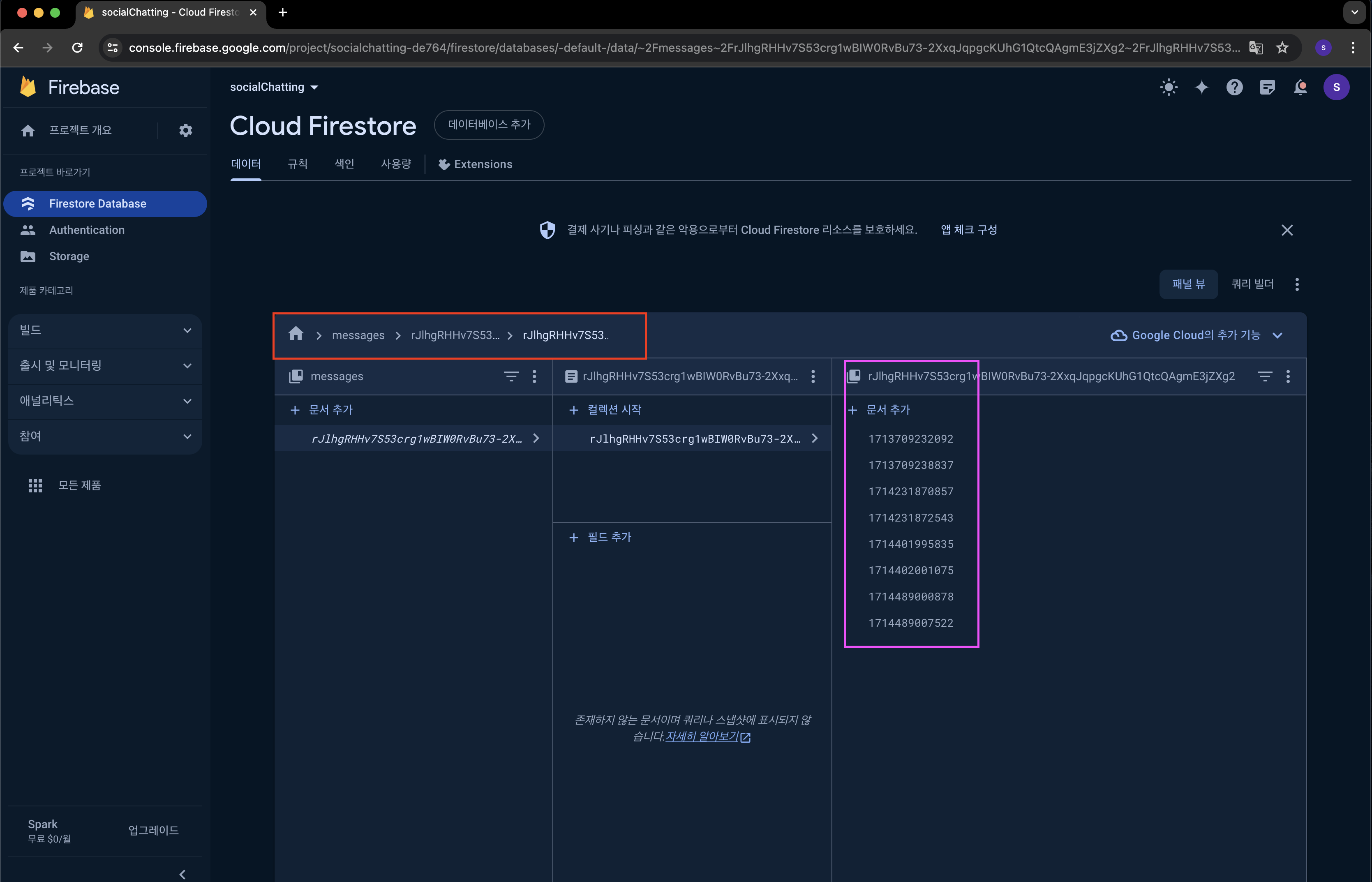Click the 앱 체크 구성 link
The height and width of the screenshot is (882, 1372).
pyautogui.click(x=968, y=230)
